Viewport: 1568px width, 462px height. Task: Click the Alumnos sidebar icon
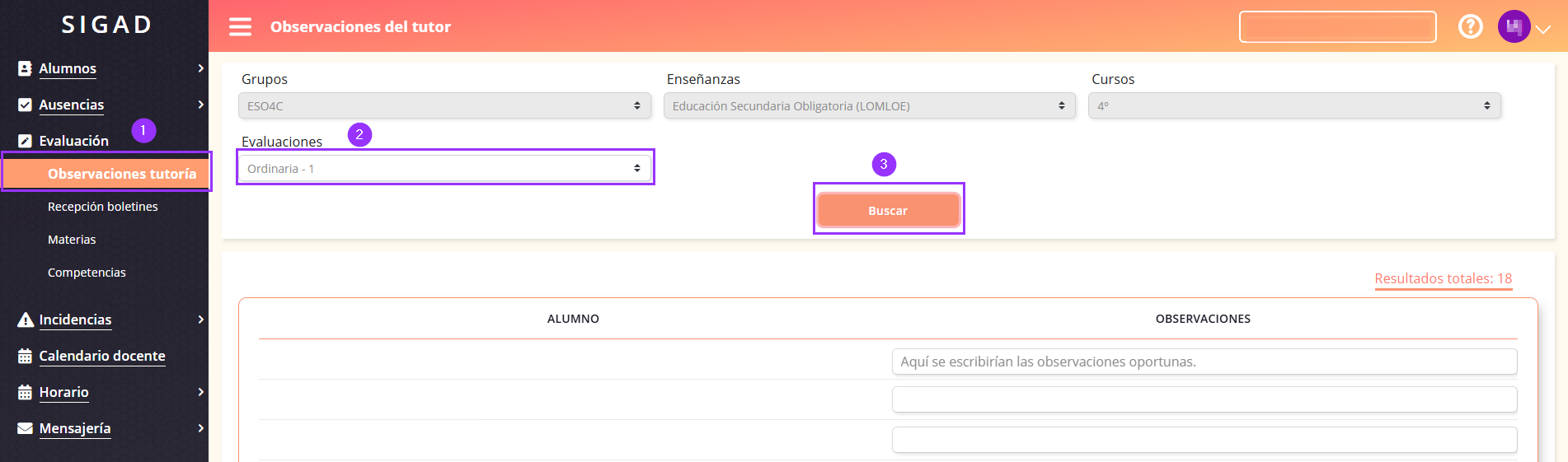coord(25,69)
